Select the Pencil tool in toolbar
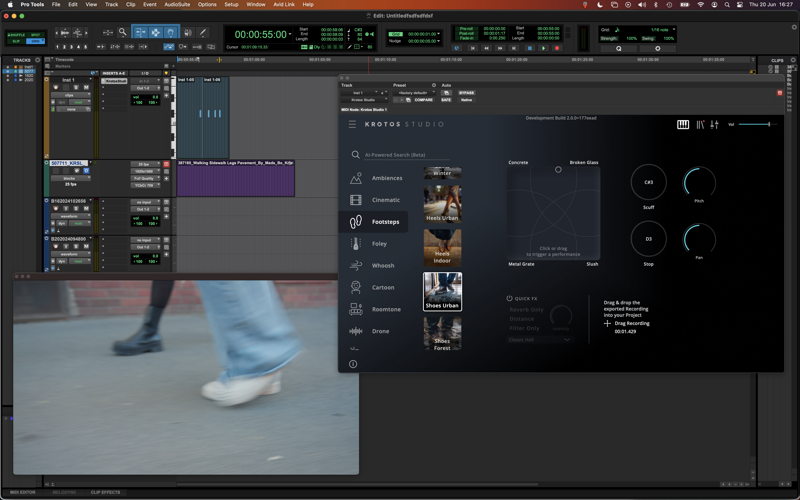 coord(203,32)
